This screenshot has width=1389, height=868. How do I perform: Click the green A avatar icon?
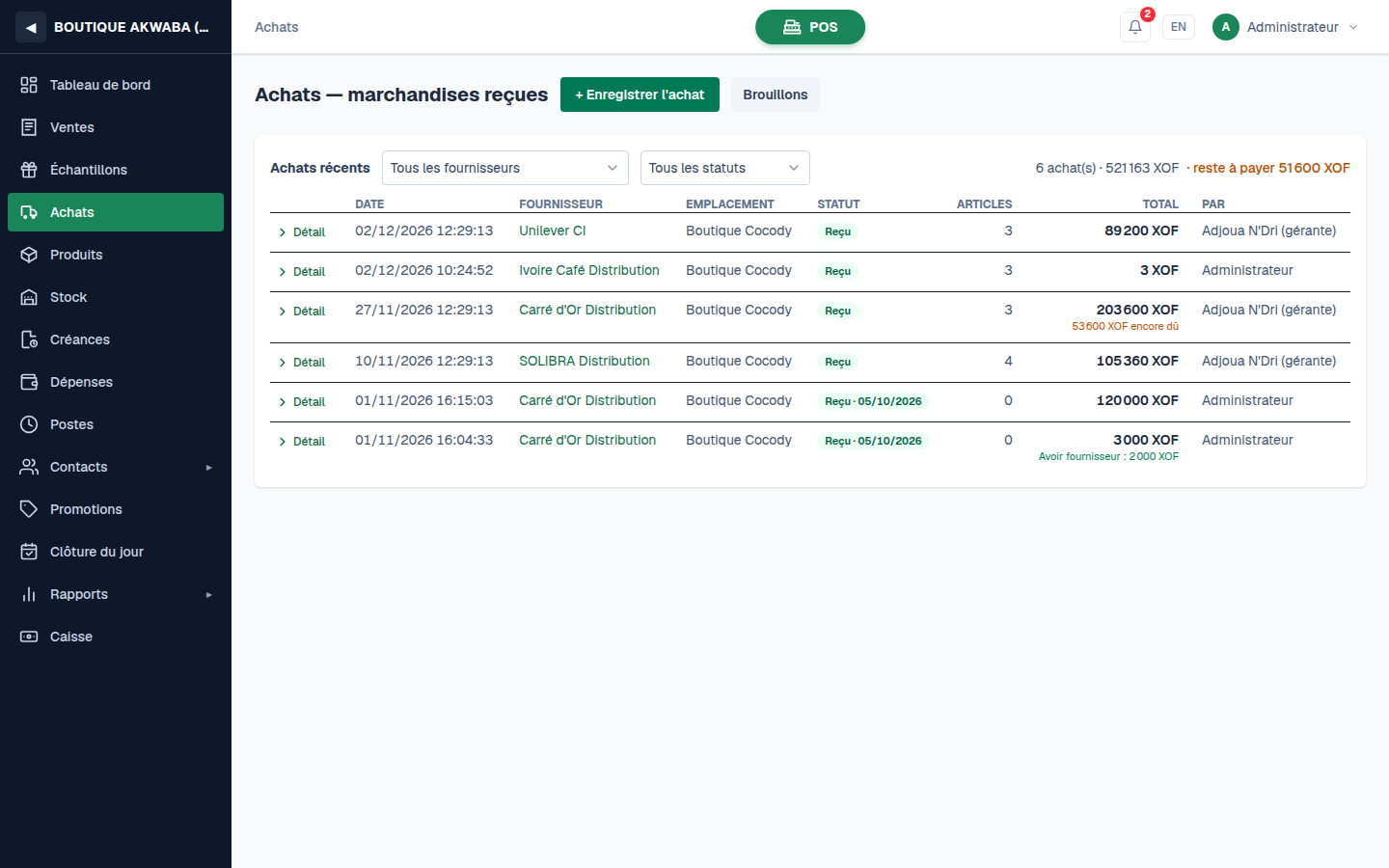(x=1226, y=27)
